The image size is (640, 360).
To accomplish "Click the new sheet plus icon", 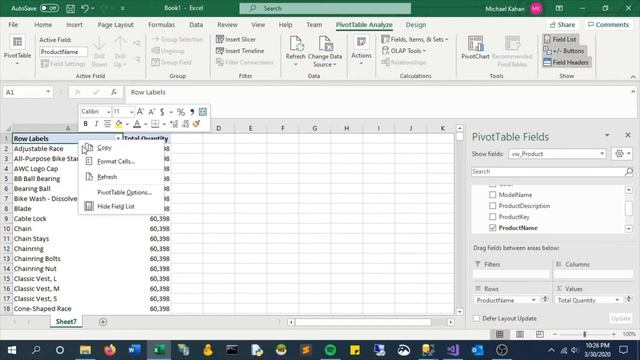I will coord(103,322).
